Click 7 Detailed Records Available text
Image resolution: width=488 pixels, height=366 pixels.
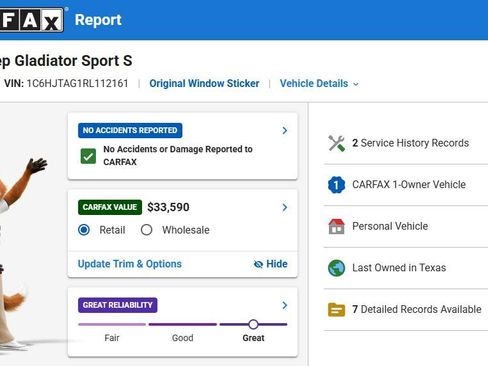(x=417, y=309)
